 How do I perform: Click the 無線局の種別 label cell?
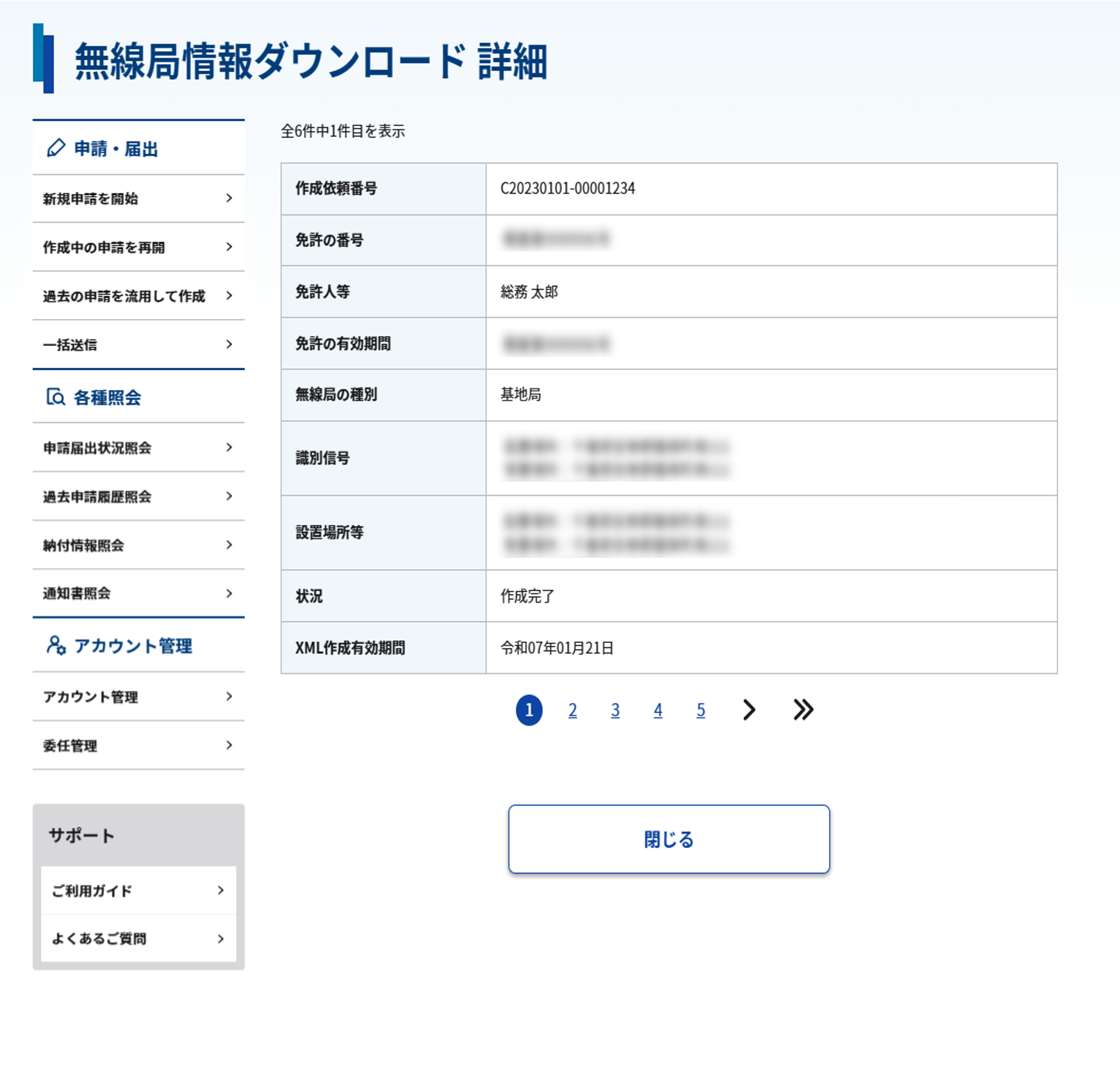[383, 395]
